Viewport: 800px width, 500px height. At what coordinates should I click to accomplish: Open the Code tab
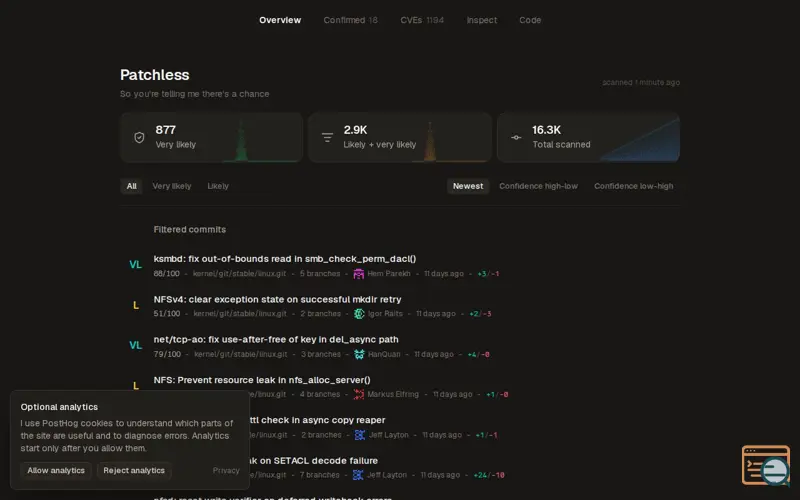530,20
